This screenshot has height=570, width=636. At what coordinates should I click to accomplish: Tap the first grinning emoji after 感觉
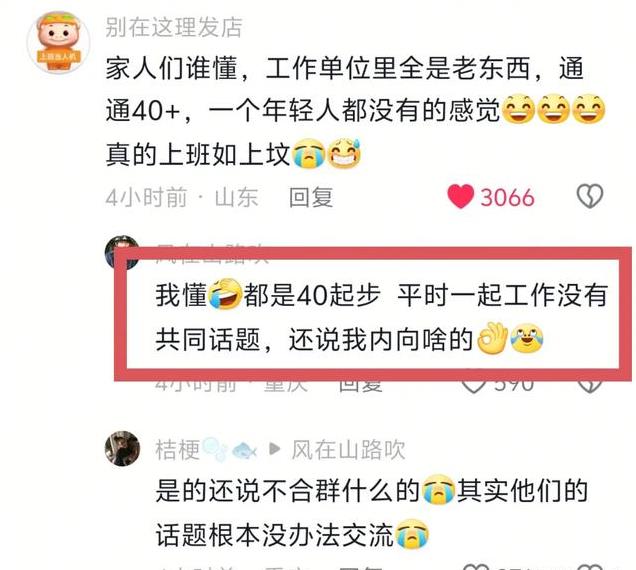519,109
